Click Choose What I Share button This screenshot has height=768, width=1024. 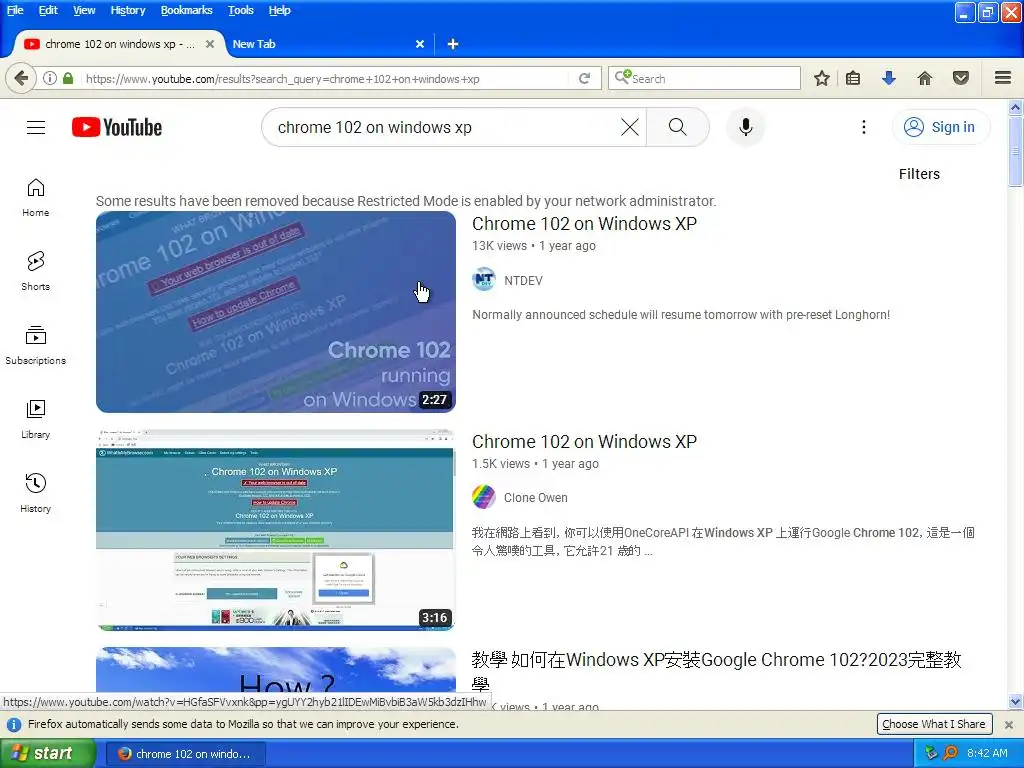coord(934,724)
